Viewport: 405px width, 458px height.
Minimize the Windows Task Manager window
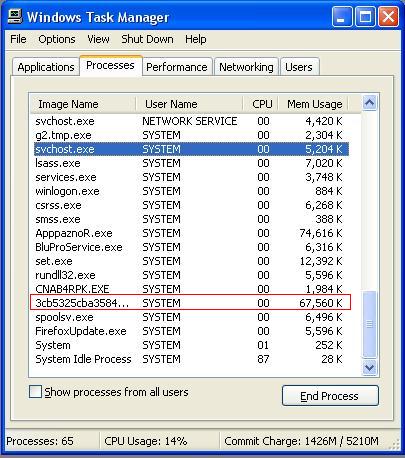pos(342,17)
